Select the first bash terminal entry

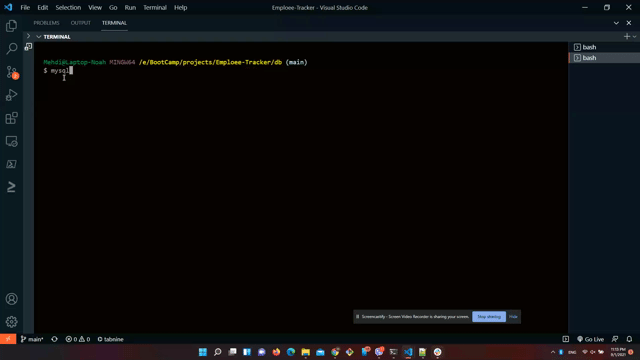click(604, 47)
